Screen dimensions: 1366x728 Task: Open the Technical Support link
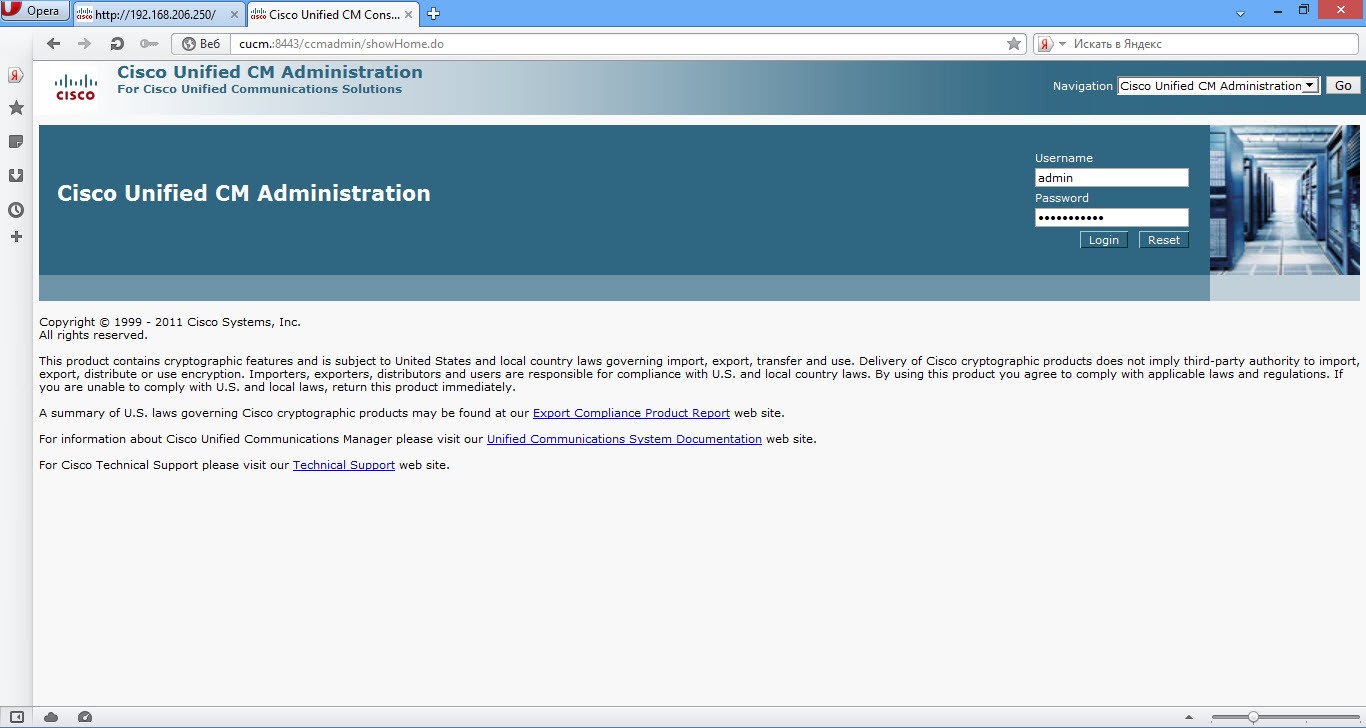343,464
